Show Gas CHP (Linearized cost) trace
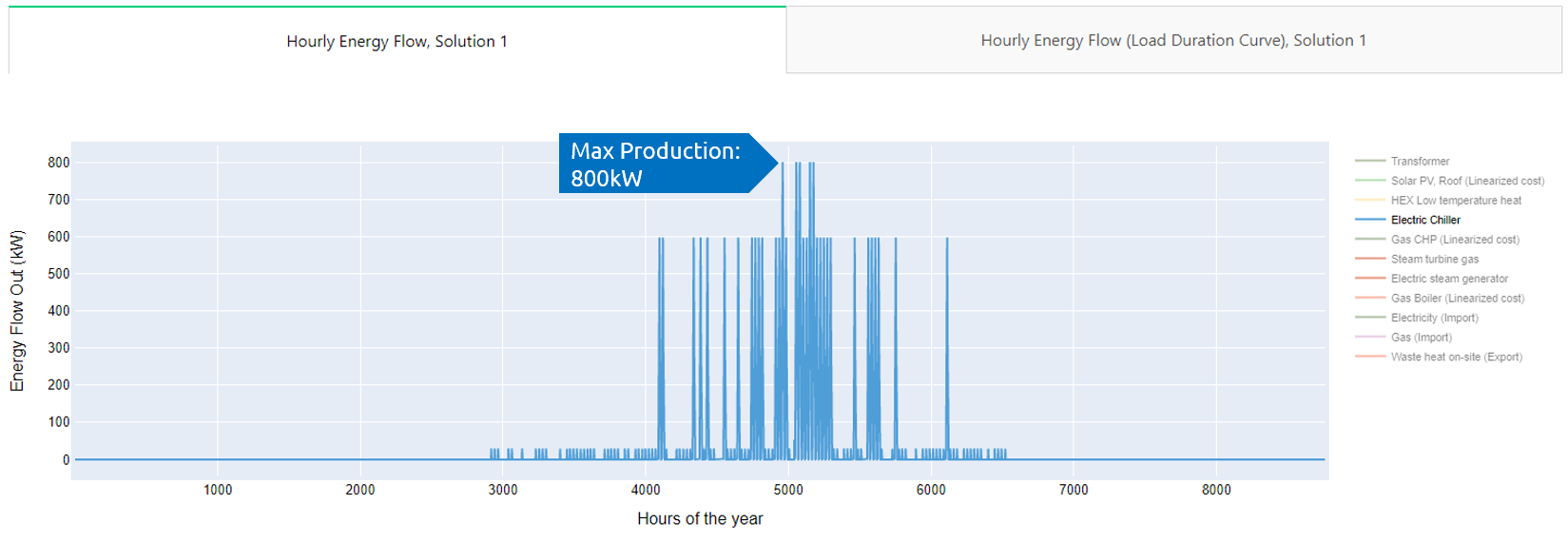 pyautogui.click(x=1454, y=240)
